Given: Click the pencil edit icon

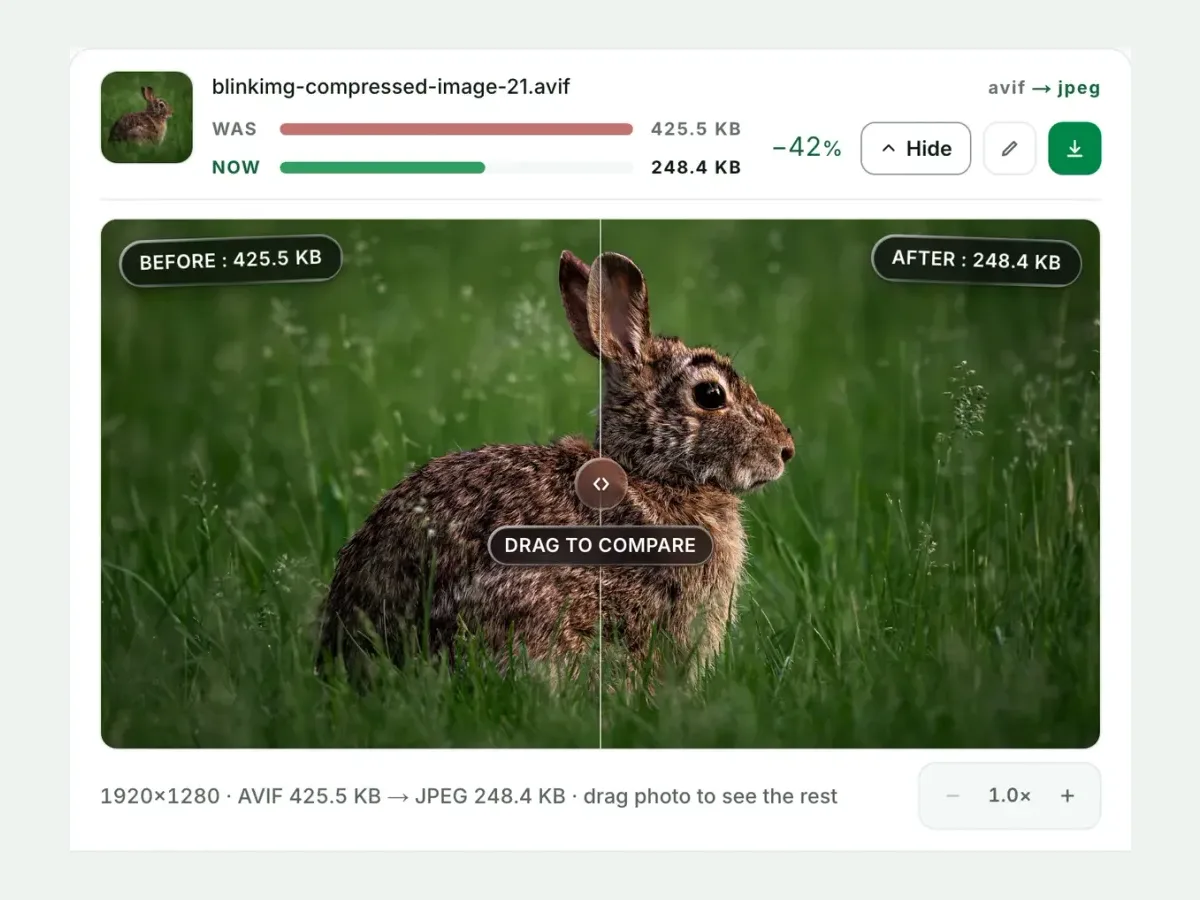Looking at the screenshot, I should pos(1009,148).
